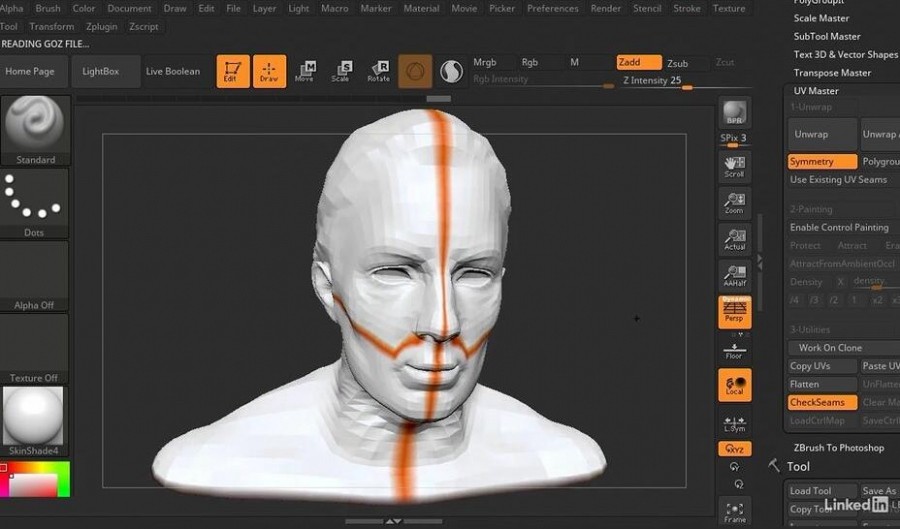Open the Render menu
This screenshot has height=529, width=900.
click(x=606, y=8)
